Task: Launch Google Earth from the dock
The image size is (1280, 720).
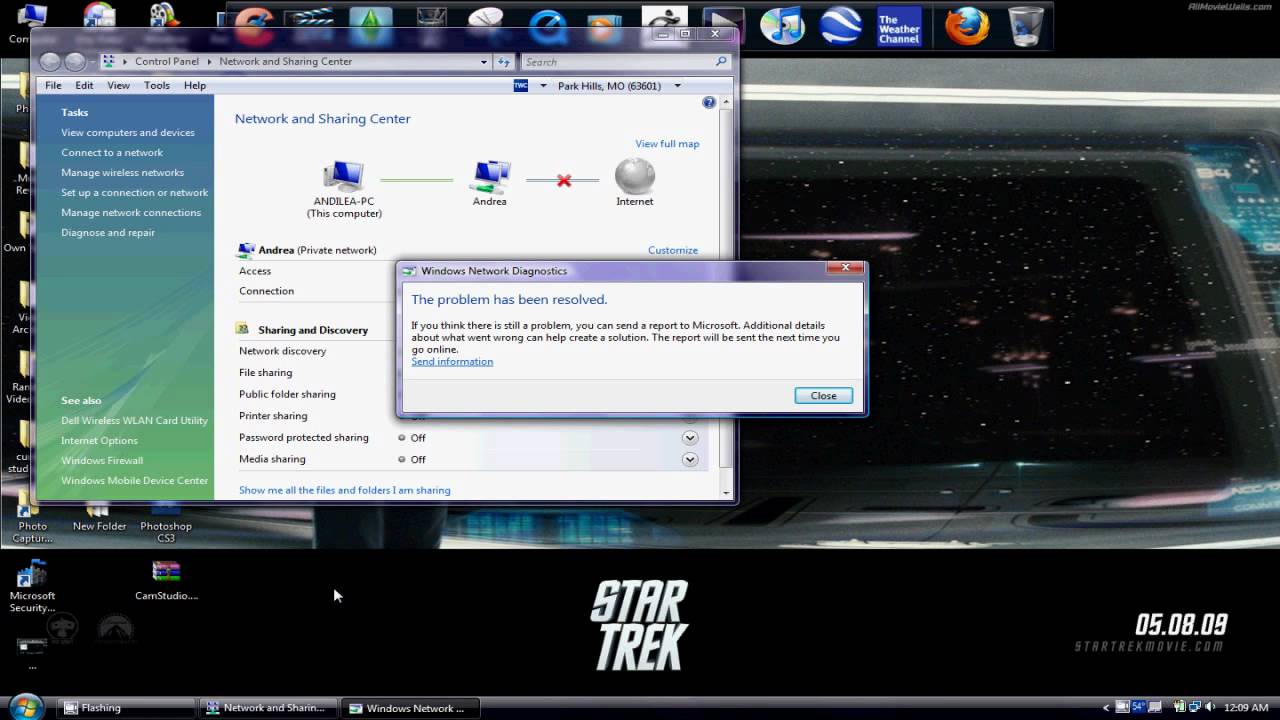Action: pyautogui.click(x=841, y=26)
